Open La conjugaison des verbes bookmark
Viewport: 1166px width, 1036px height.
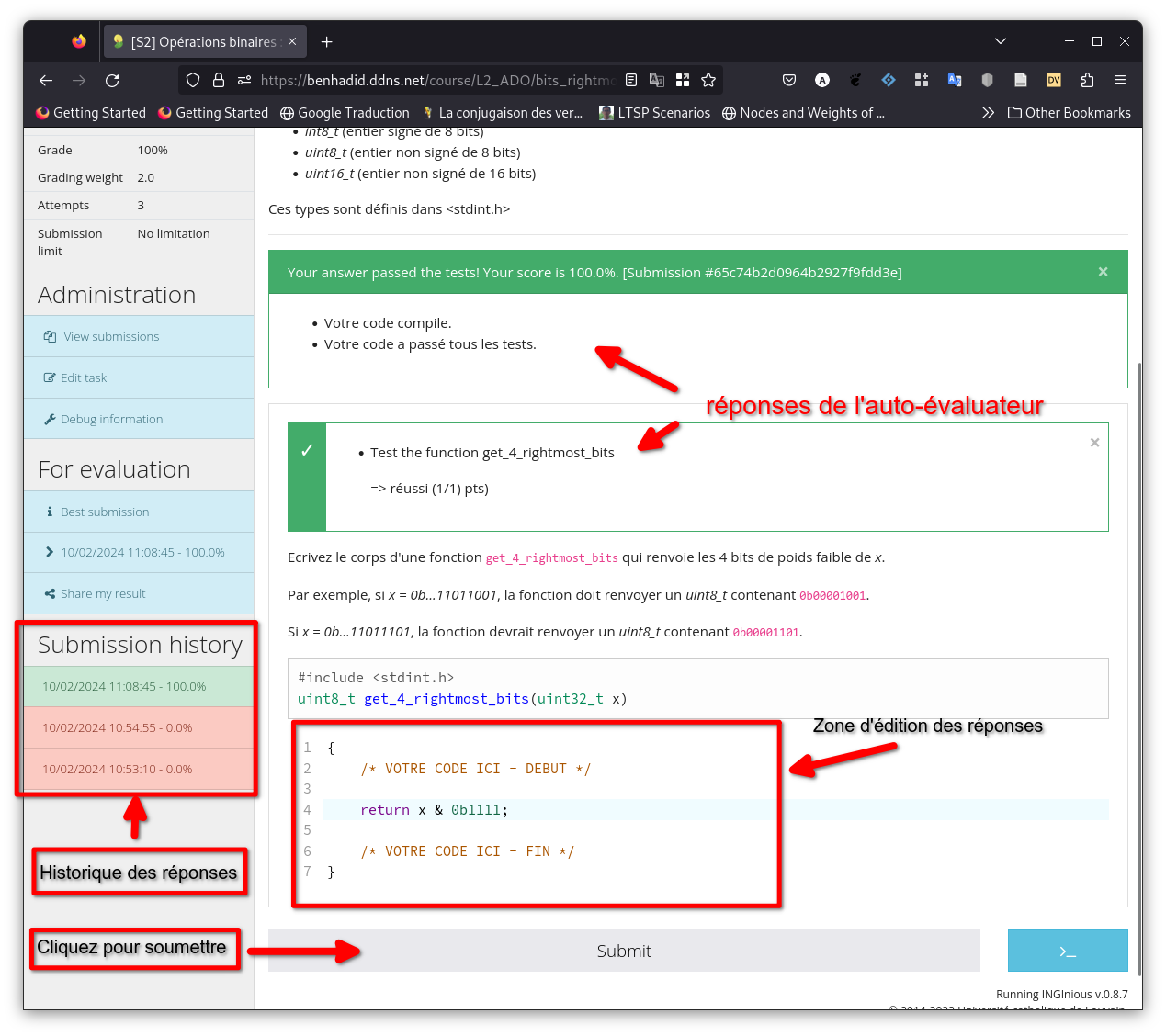tap(503, 113)
